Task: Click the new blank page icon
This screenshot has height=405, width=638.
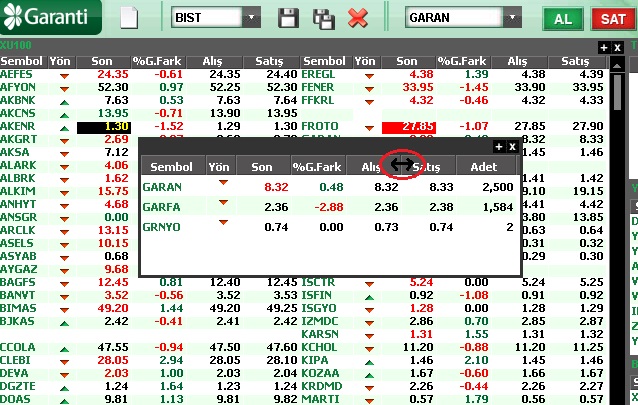Action: point(129,18)
